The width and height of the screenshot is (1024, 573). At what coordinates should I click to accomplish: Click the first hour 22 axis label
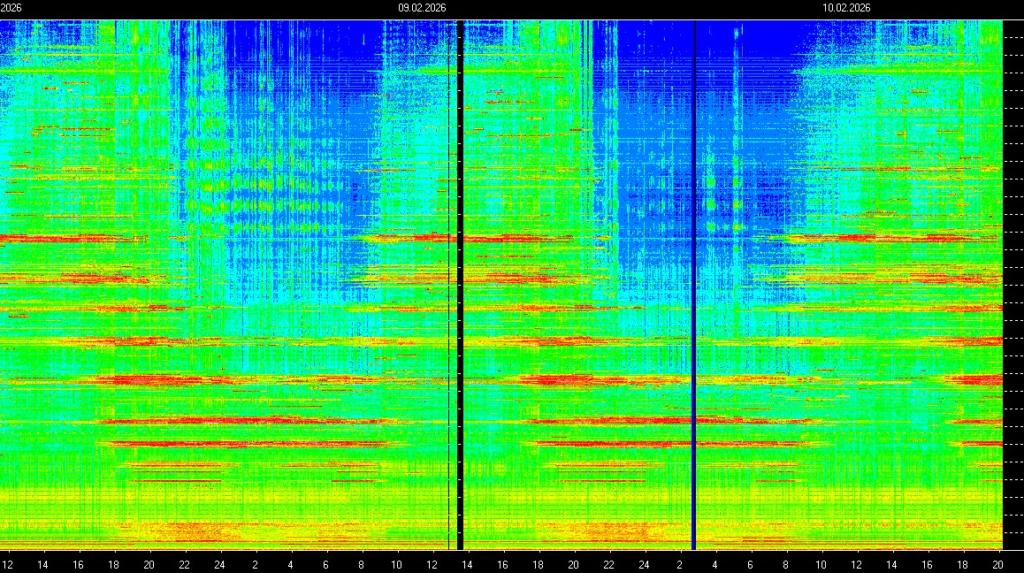point(184,565)
